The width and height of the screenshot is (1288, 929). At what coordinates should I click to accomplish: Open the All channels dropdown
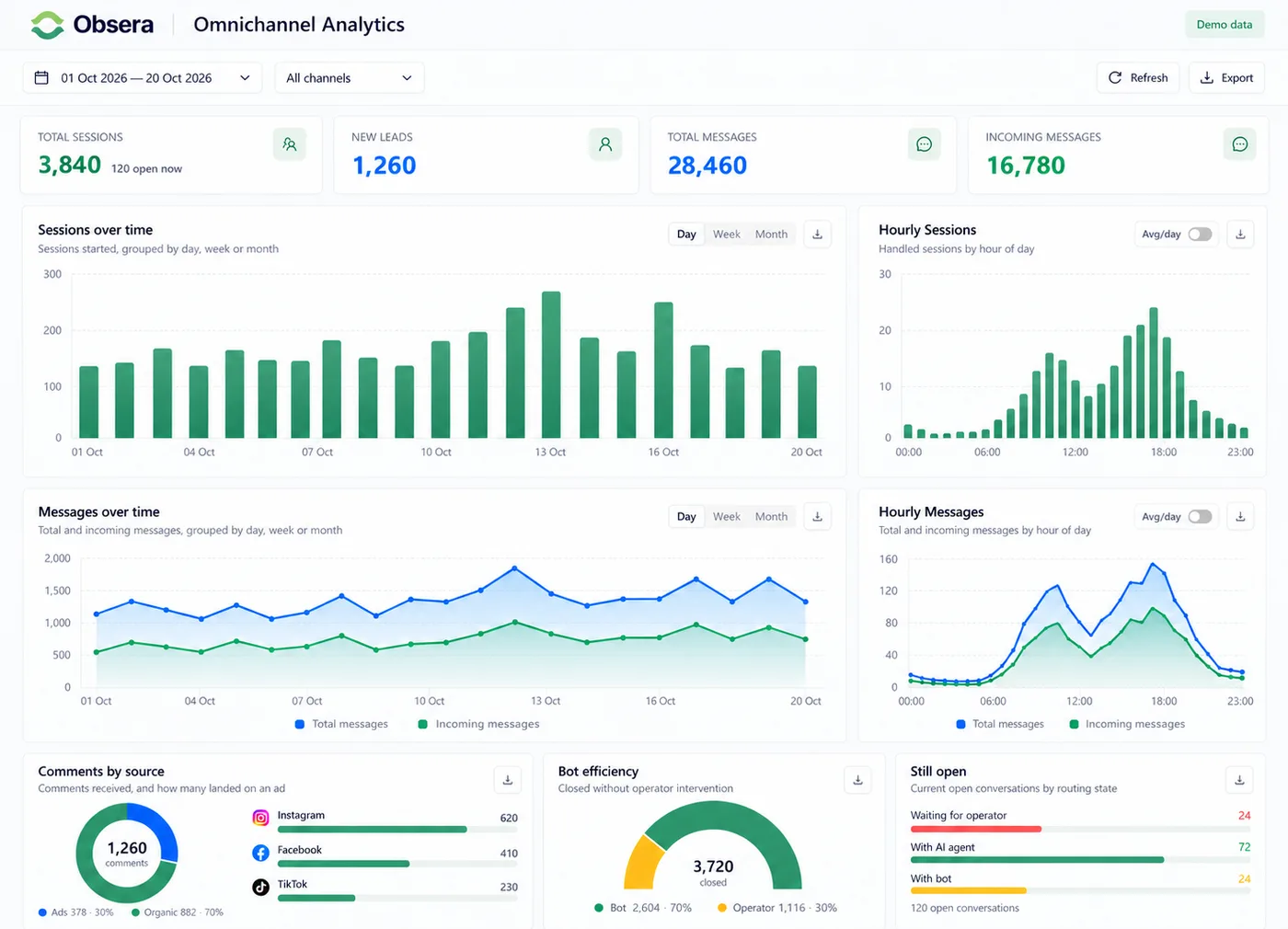click(350, 78)
